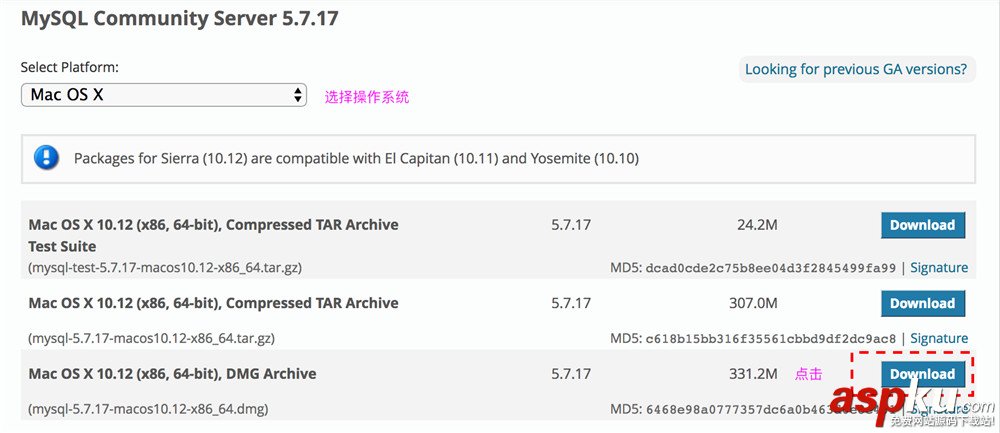The width and height of the screenshot is (1000, 433).
Task: Click the mysql-5.7.17-macos10.12-x86_64.dmg filename
Action: point(148,409)
